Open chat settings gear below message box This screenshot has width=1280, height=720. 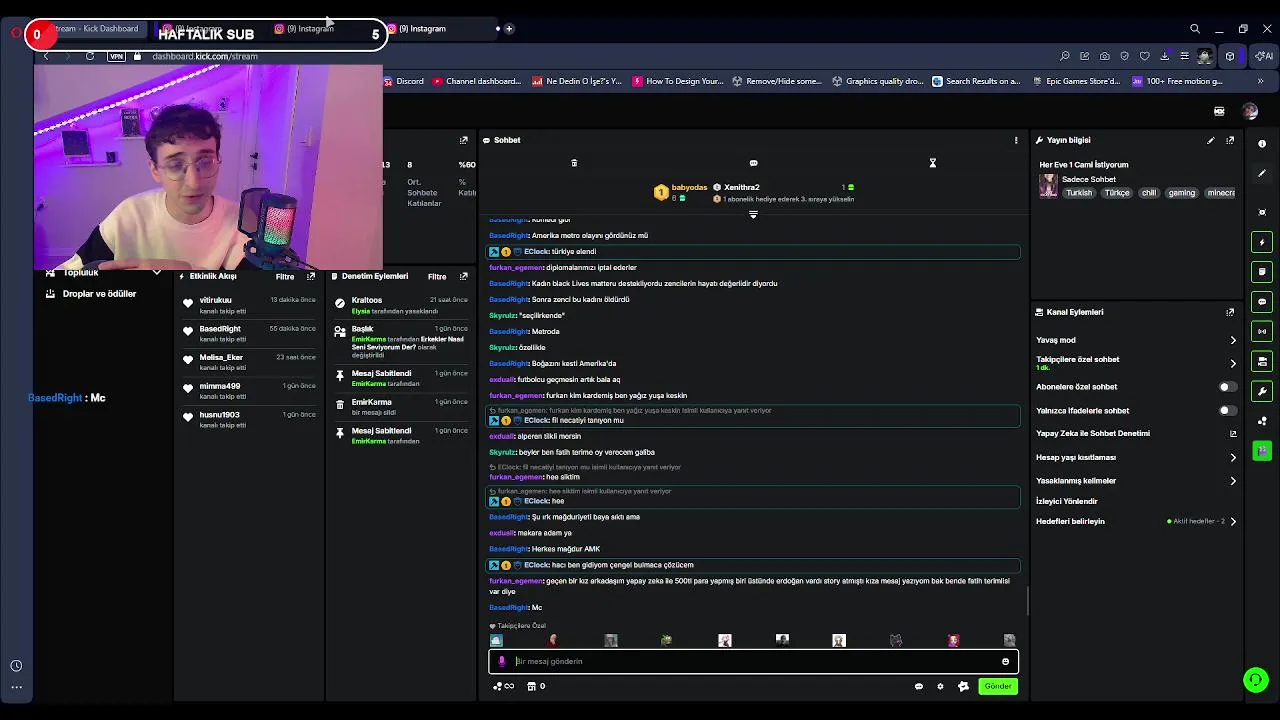940,686
